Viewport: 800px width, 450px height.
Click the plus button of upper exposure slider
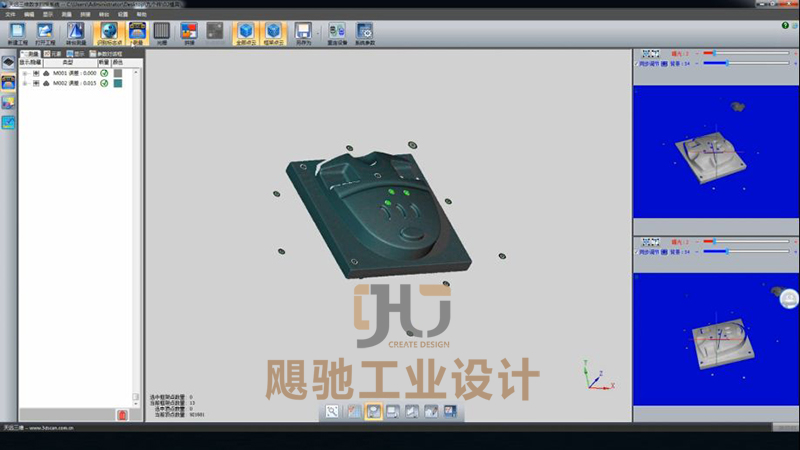[x=795, y=53]
